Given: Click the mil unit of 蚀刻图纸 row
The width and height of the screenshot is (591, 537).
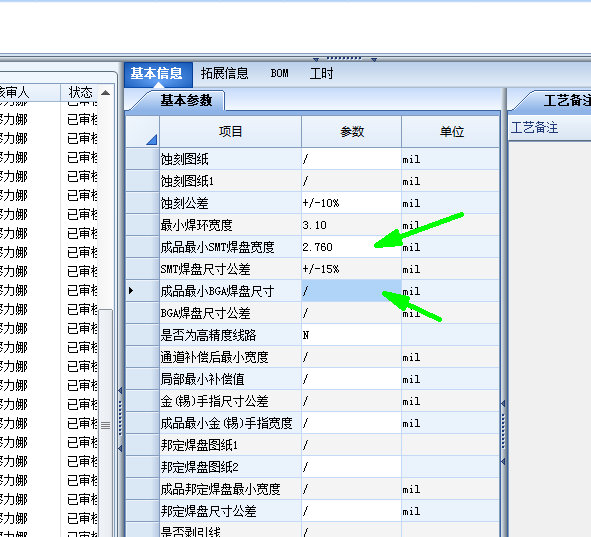Looking at the screenshot, I should tap(411, 159).
